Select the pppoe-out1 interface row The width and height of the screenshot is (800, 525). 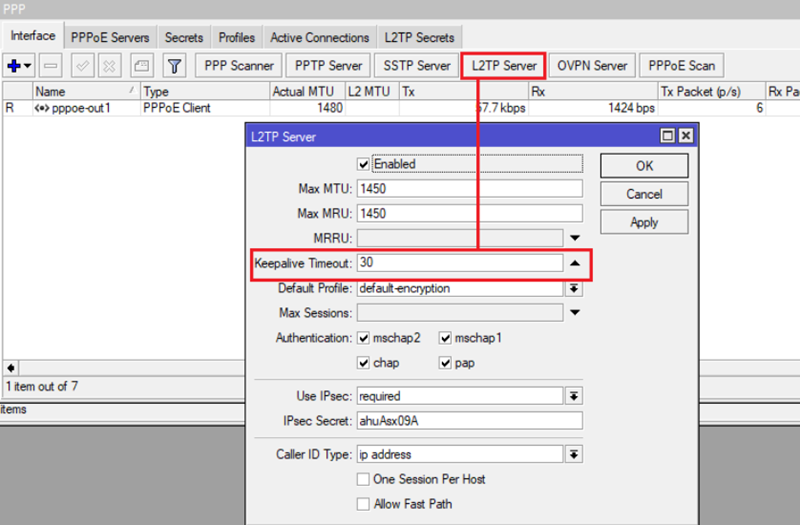coord(80,108)
